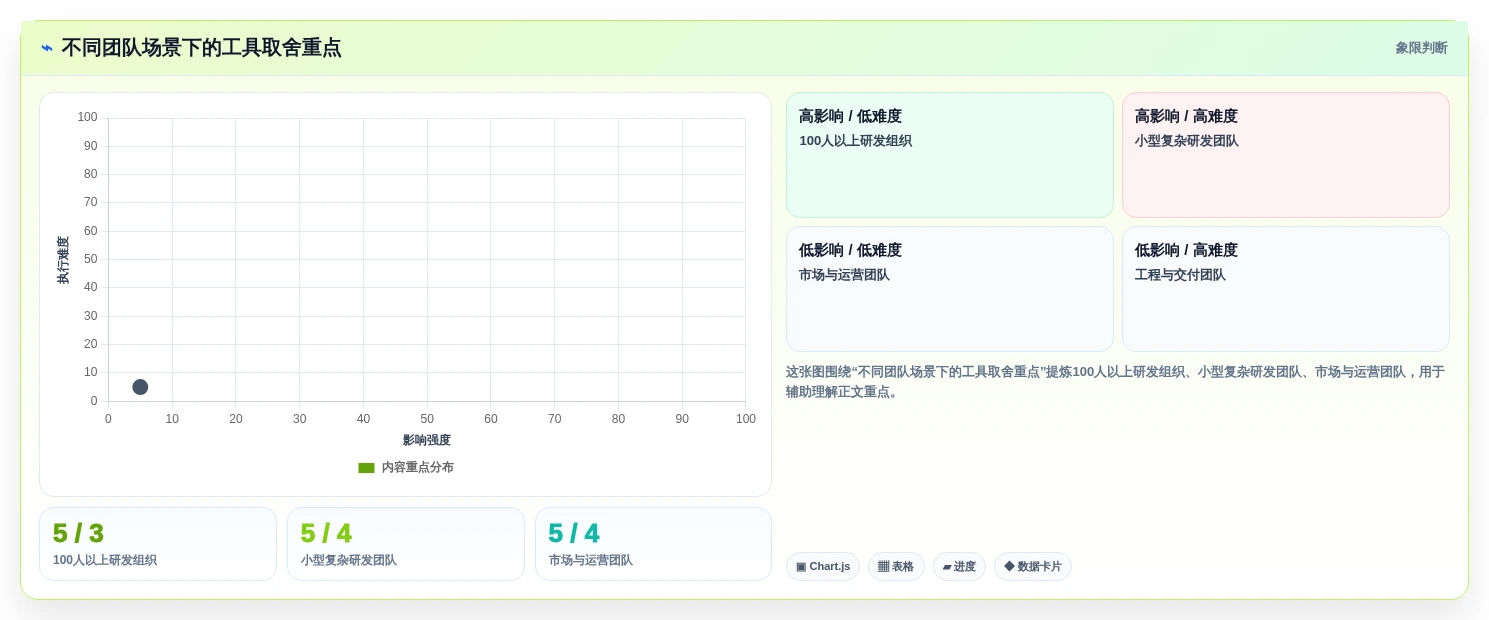This screenshot has width=1489, height=620.
Task: Open the 低影响 / 低难度 quadrant card
Action: click(949, 289)
